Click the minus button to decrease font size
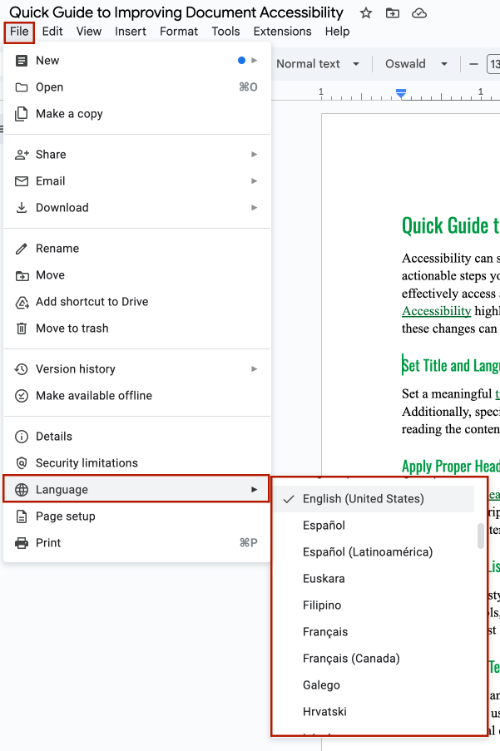This screenshot has height=751, width=500. [474, 64]
